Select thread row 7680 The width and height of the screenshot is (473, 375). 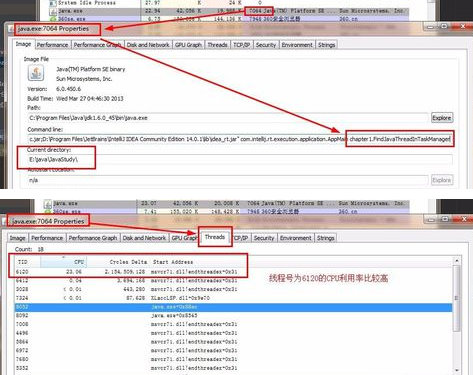pyautogui.click(x=233, y=359)
